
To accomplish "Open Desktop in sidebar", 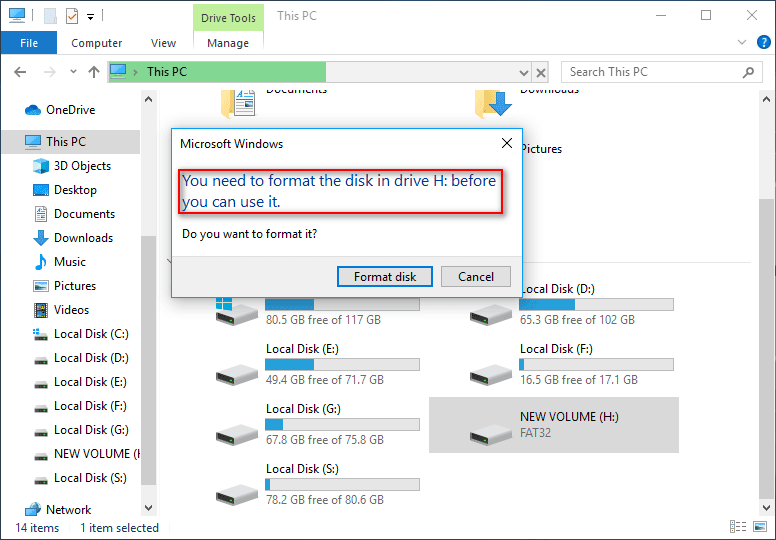I will click(75, 190).
